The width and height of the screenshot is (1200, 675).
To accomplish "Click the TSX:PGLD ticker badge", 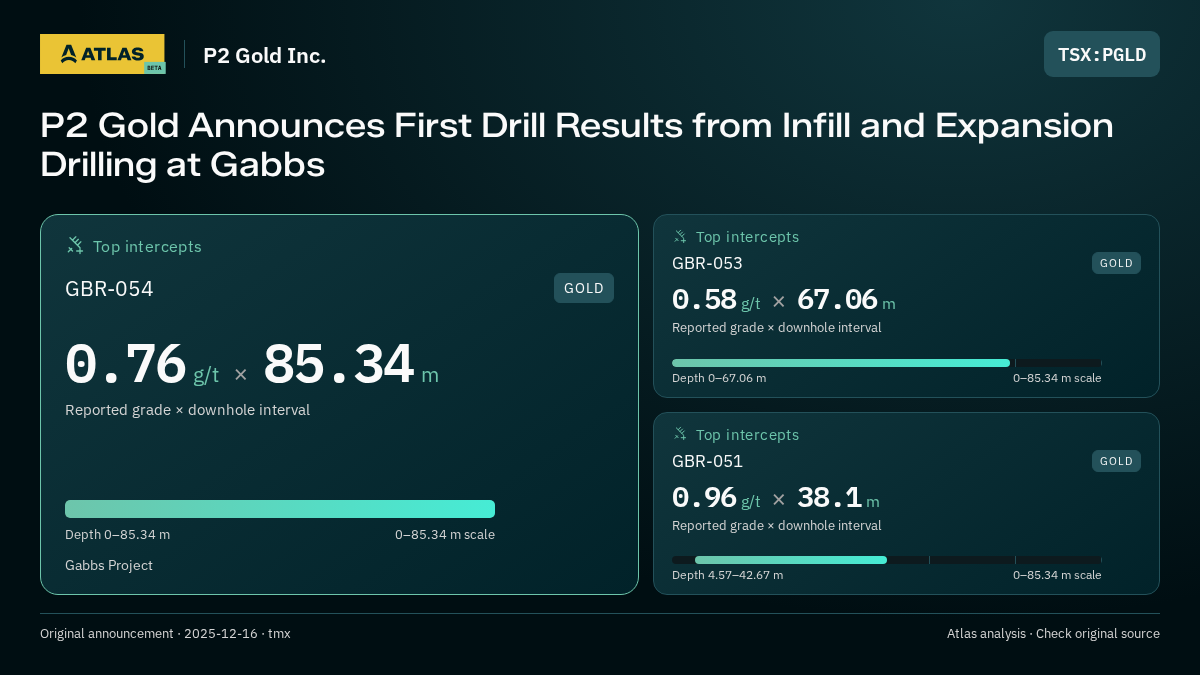I will [x=1102, y=54].
